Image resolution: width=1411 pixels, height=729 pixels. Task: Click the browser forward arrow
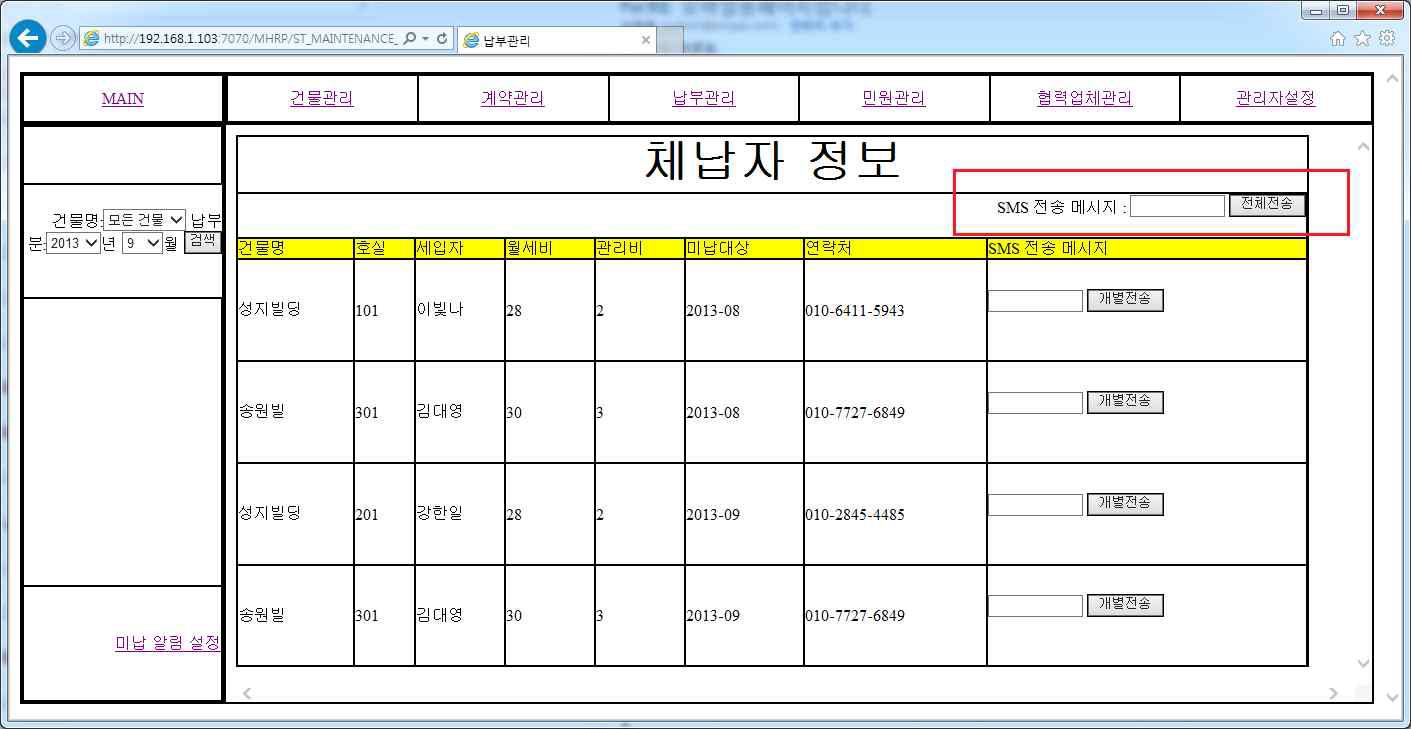coord(62,39)
